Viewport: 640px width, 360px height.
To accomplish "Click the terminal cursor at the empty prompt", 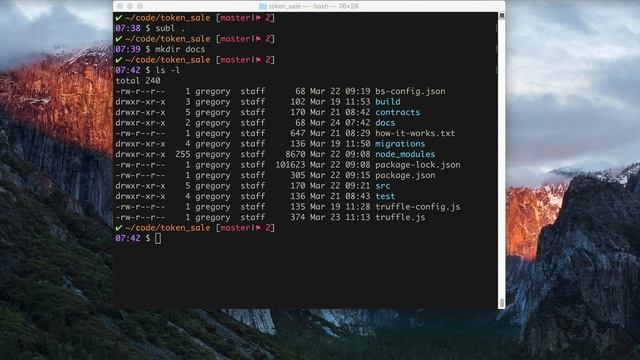I will [158, 238].
